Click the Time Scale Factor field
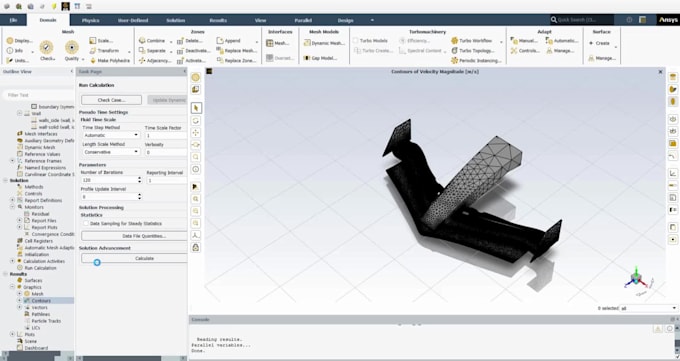Image resolution: width=680 pixels, height=361 pixels. (x=166, y=135)
